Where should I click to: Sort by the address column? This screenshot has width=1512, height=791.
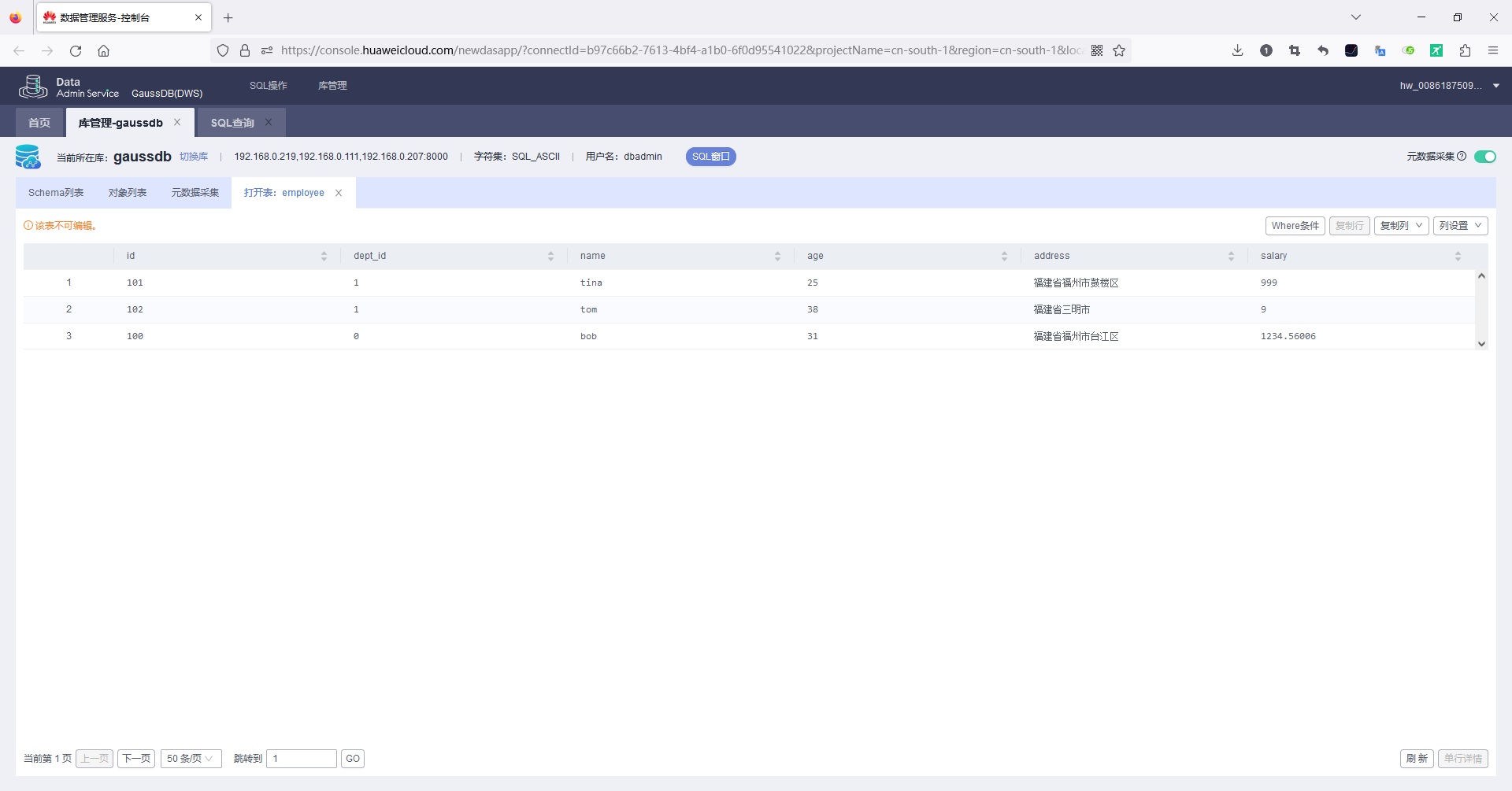(x=1231, y=256)
